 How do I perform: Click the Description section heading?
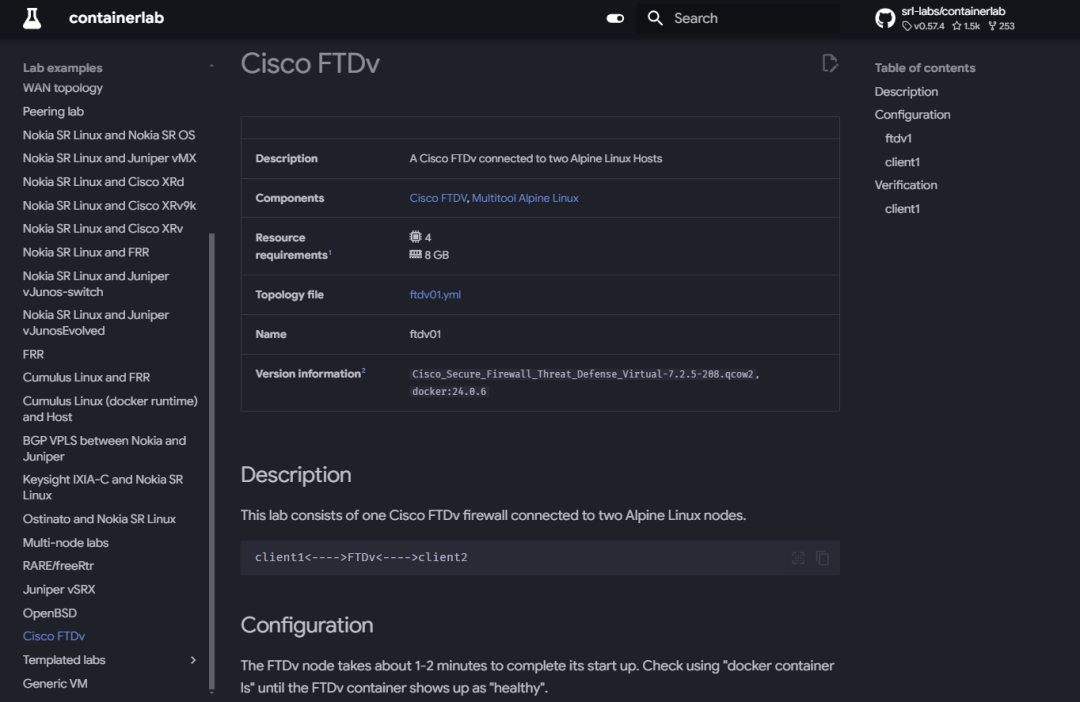pos(295,475)
